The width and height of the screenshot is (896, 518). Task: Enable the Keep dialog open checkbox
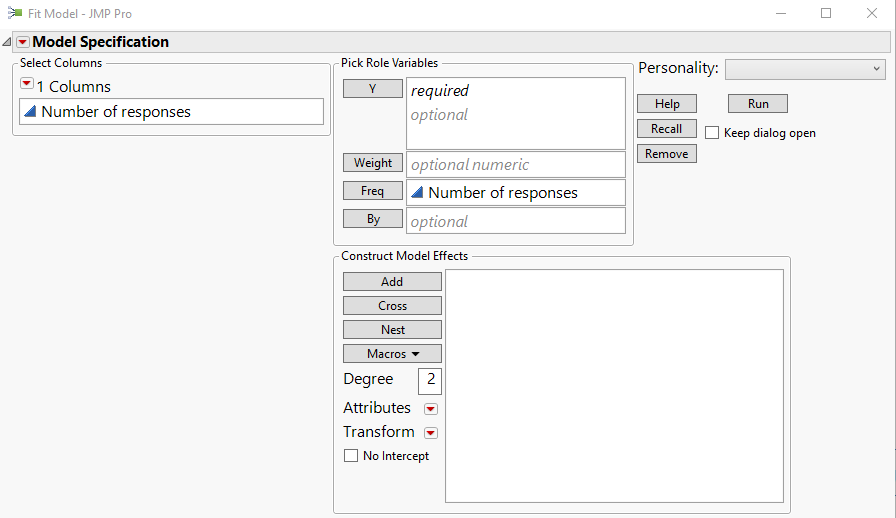tap(712, 133)
